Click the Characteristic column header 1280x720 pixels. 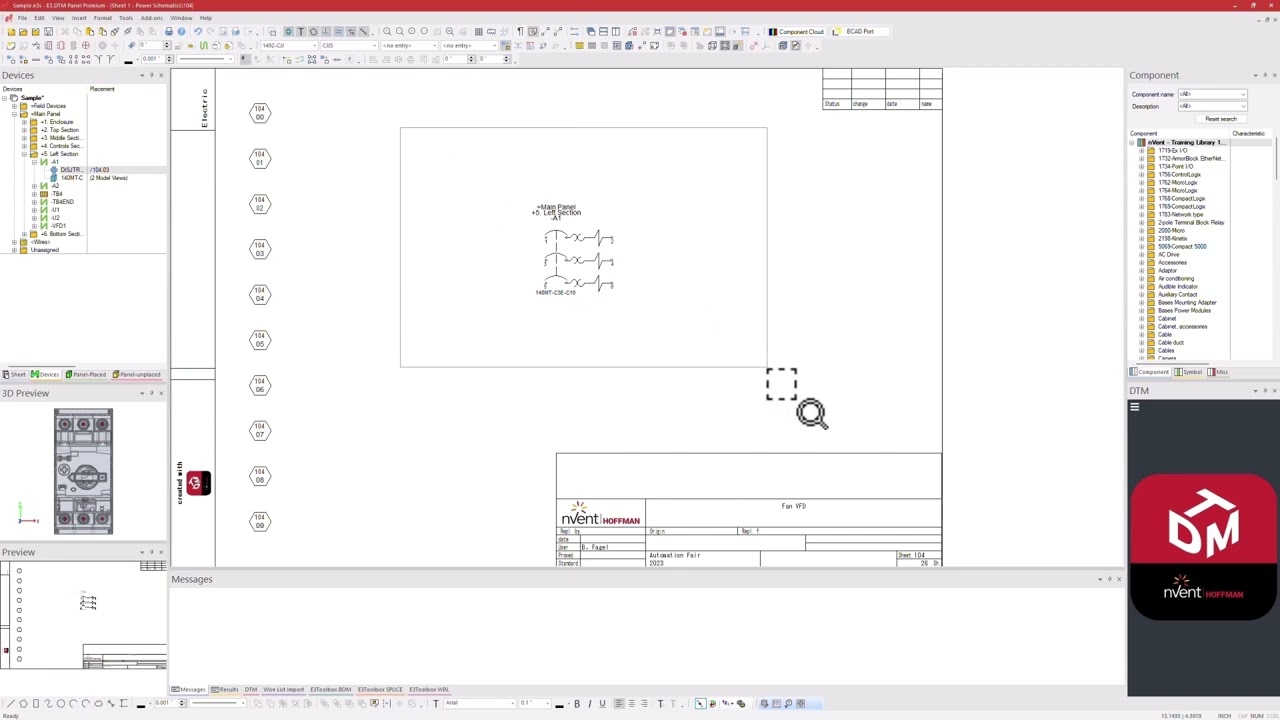pyautogui.click(x=1248, y=133)
